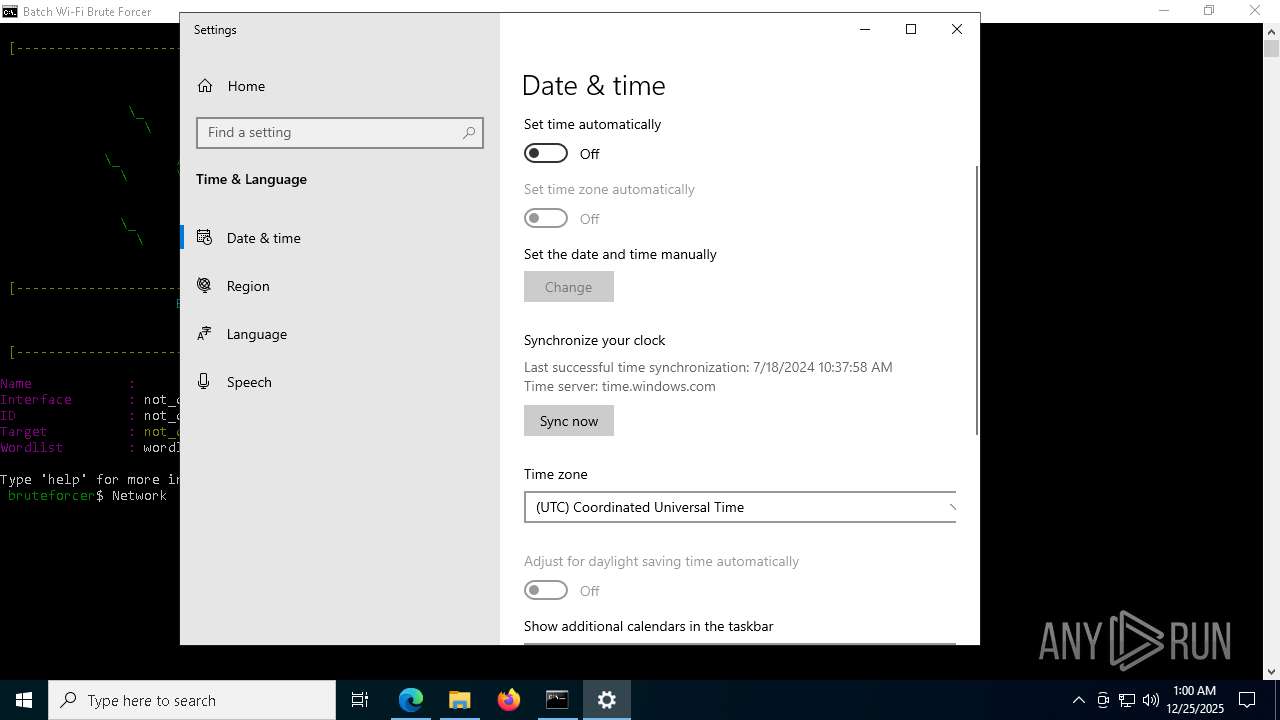
Task: Toggle Set time zone automatically switch
Action: [x=546, y=218]
